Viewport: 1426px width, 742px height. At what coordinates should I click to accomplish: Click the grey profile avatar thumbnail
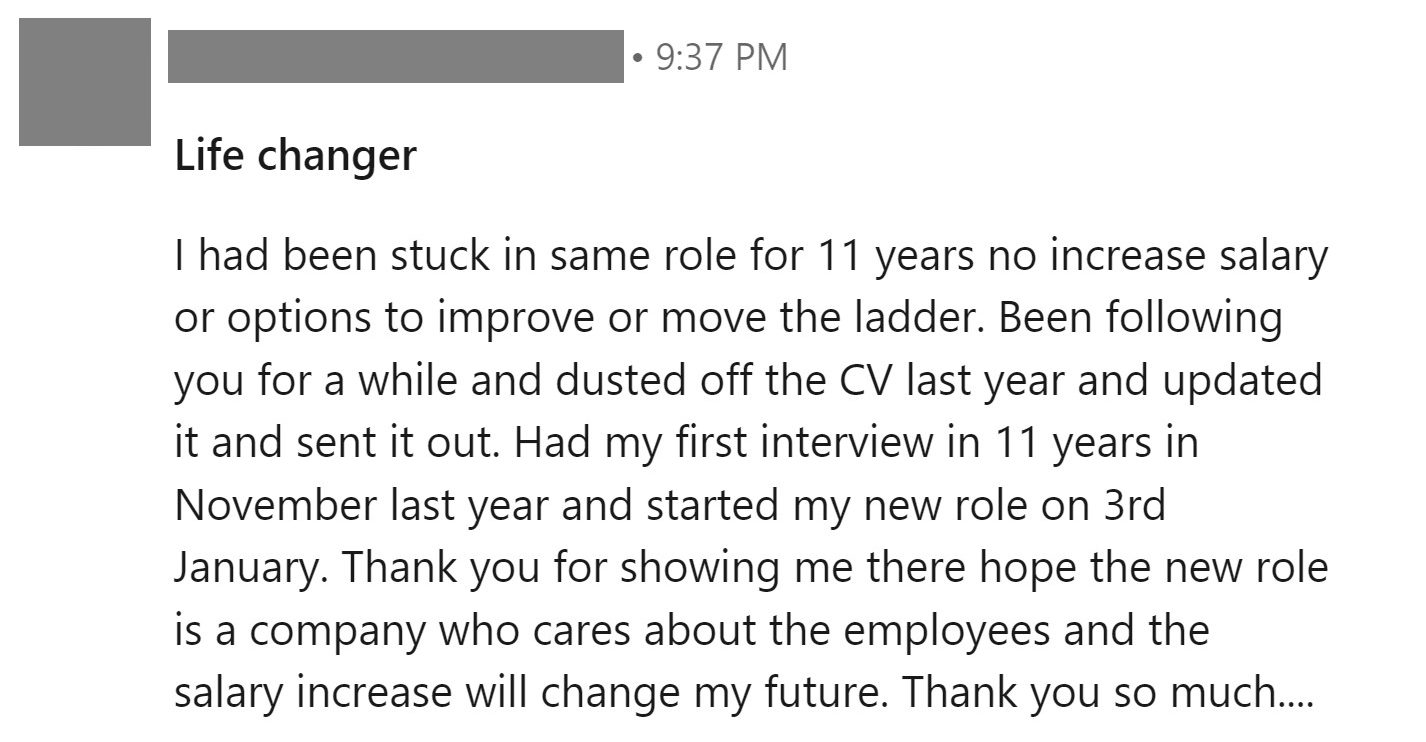(84, 82)
